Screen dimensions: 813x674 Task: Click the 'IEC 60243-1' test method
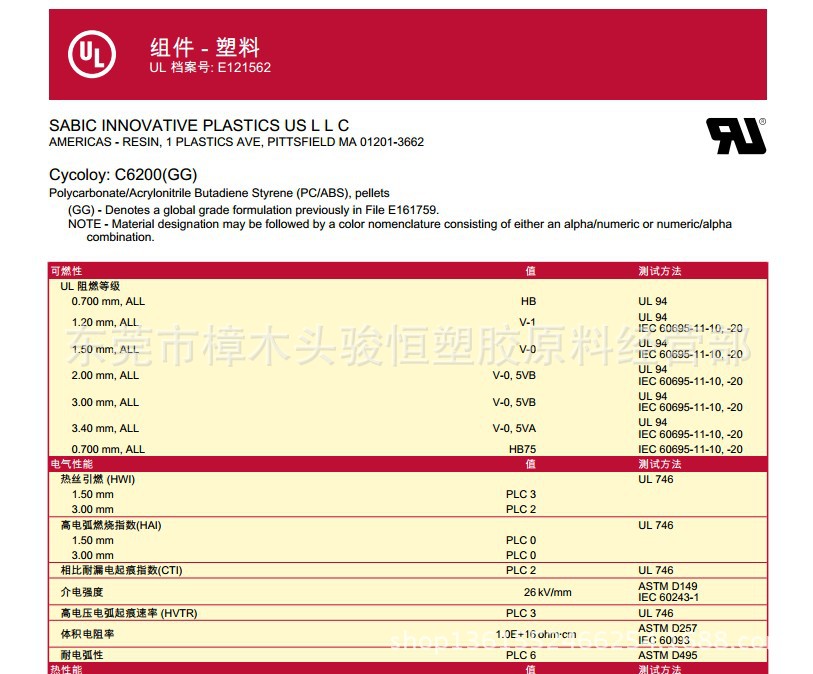pos(668,597)
